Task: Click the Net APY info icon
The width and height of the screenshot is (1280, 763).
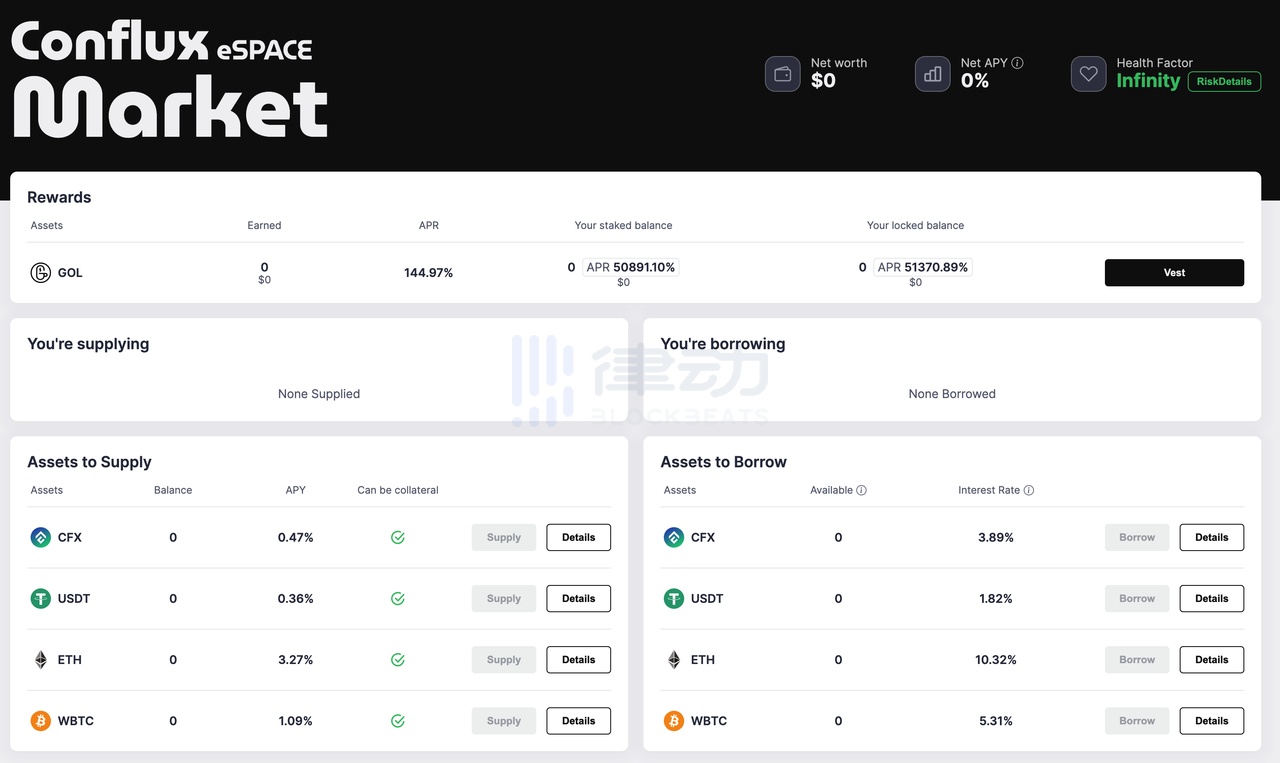Action: (1017, 63)
